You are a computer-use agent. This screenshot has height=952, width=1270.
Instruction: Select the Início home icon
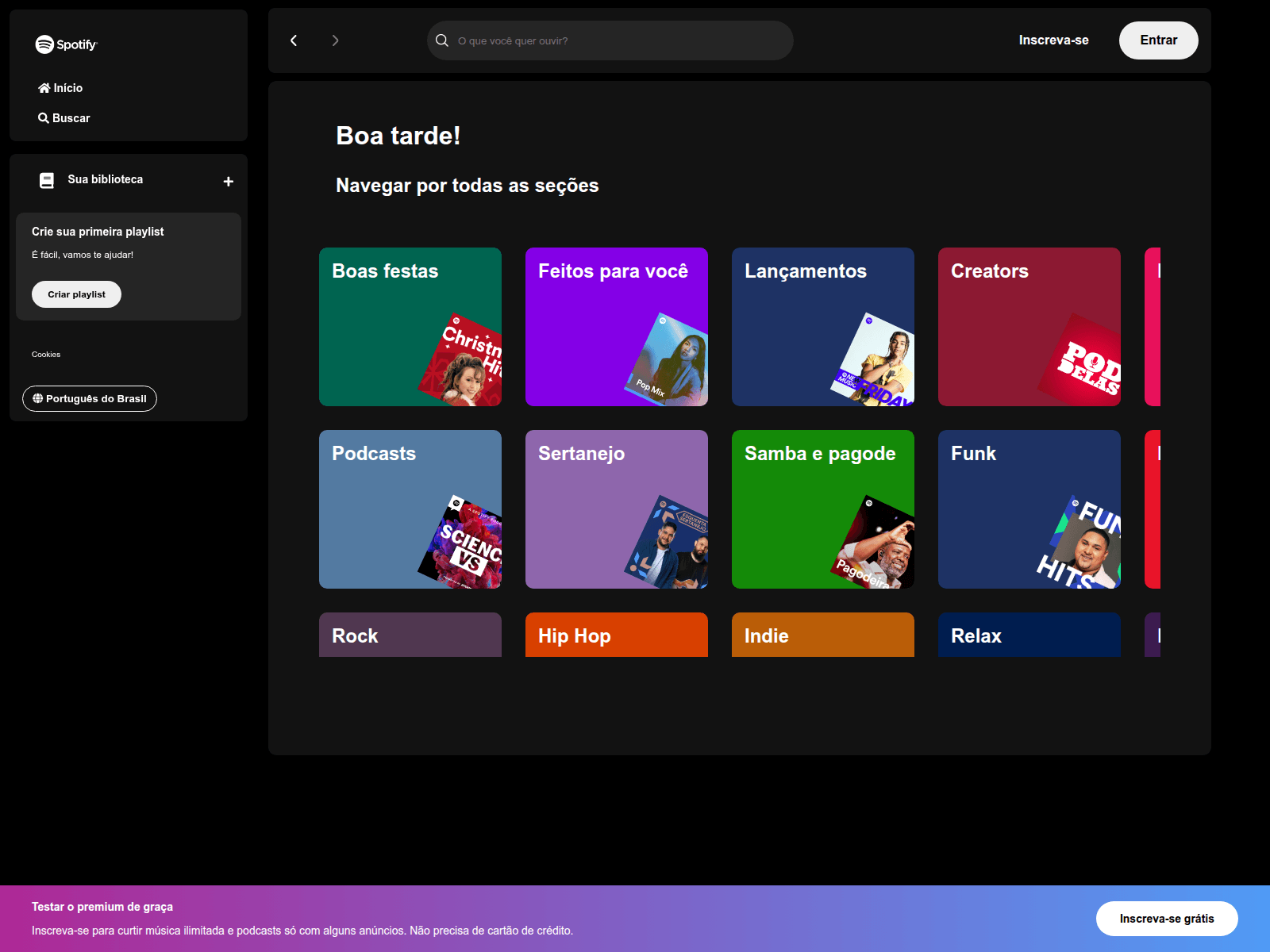pyautogui.click(x=45, y=87)
